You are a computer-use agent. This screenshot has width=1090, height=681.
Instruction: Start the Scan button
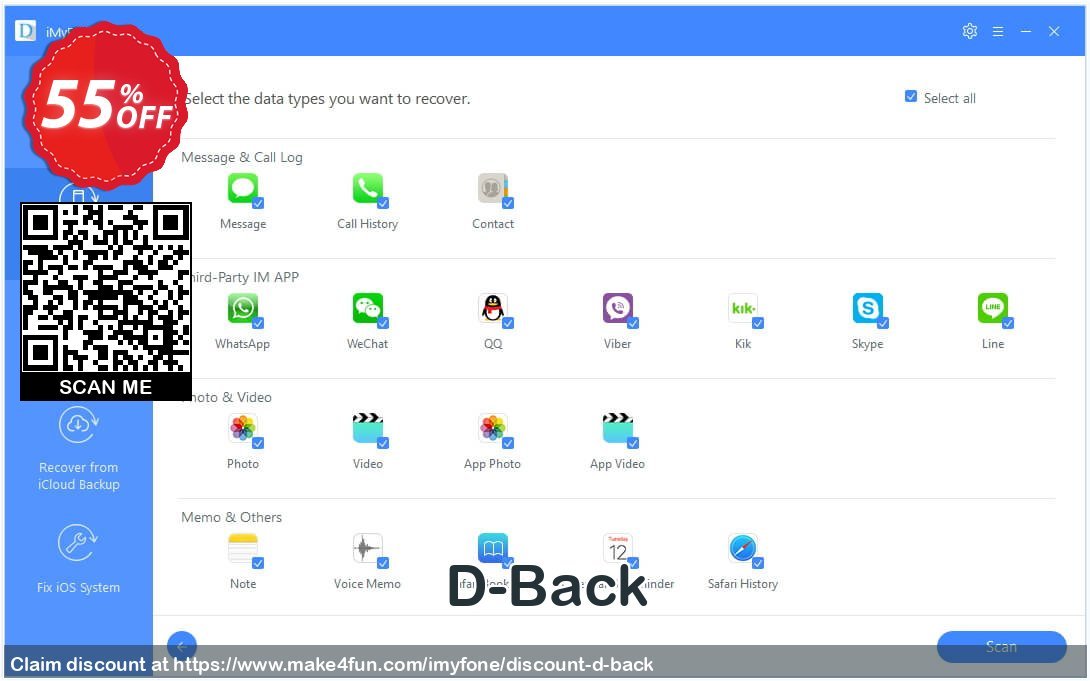[1001, 647]
